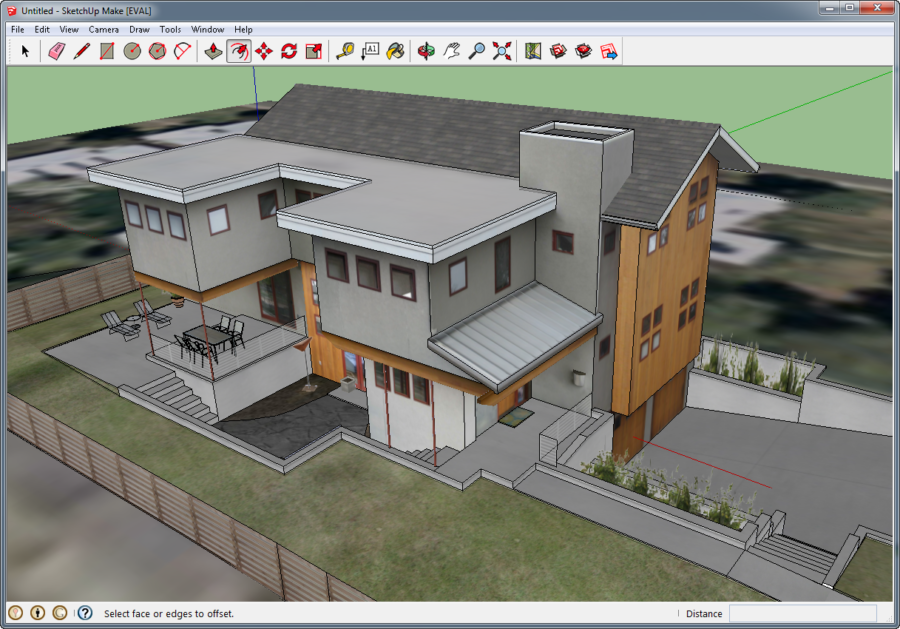Click the Distance measurement input box
The image size is (900, 629).
[802, 613]
